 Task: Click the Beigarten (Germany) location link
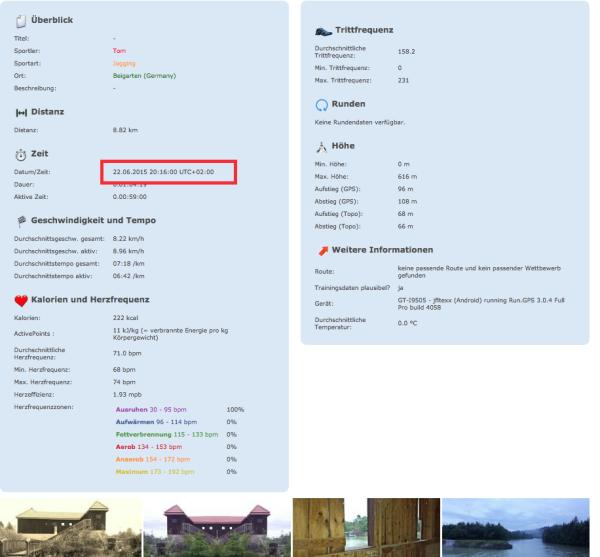[146, 75]
